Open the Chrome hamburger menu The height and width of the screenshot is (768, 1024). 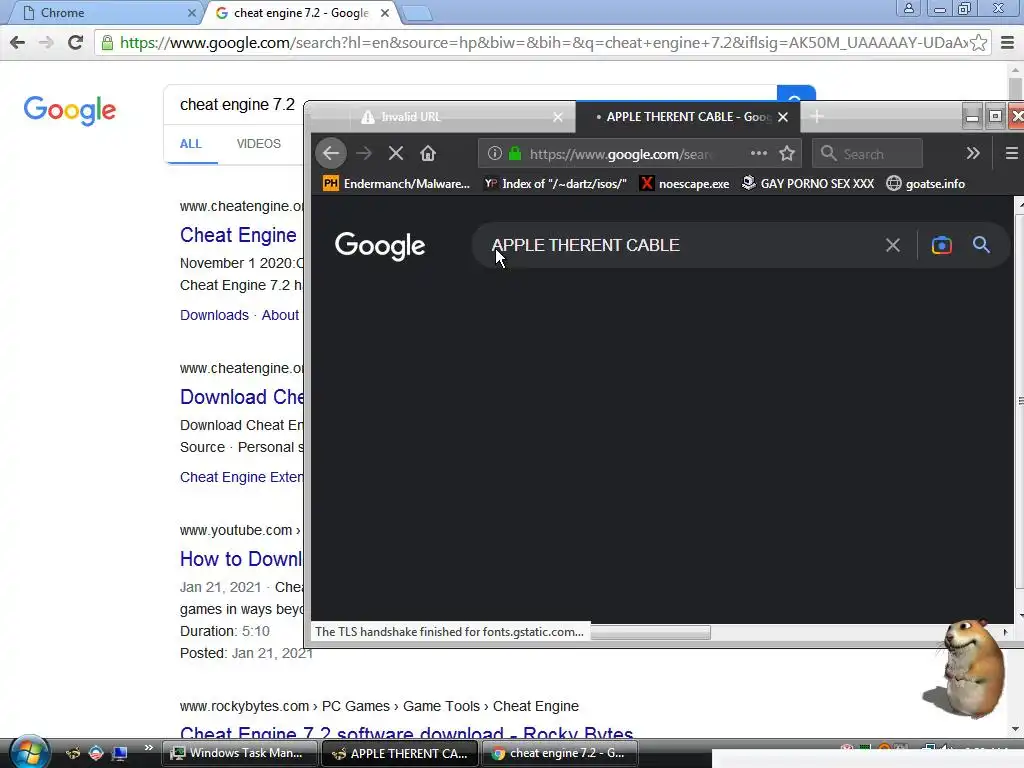click(x=1008, y=42)
